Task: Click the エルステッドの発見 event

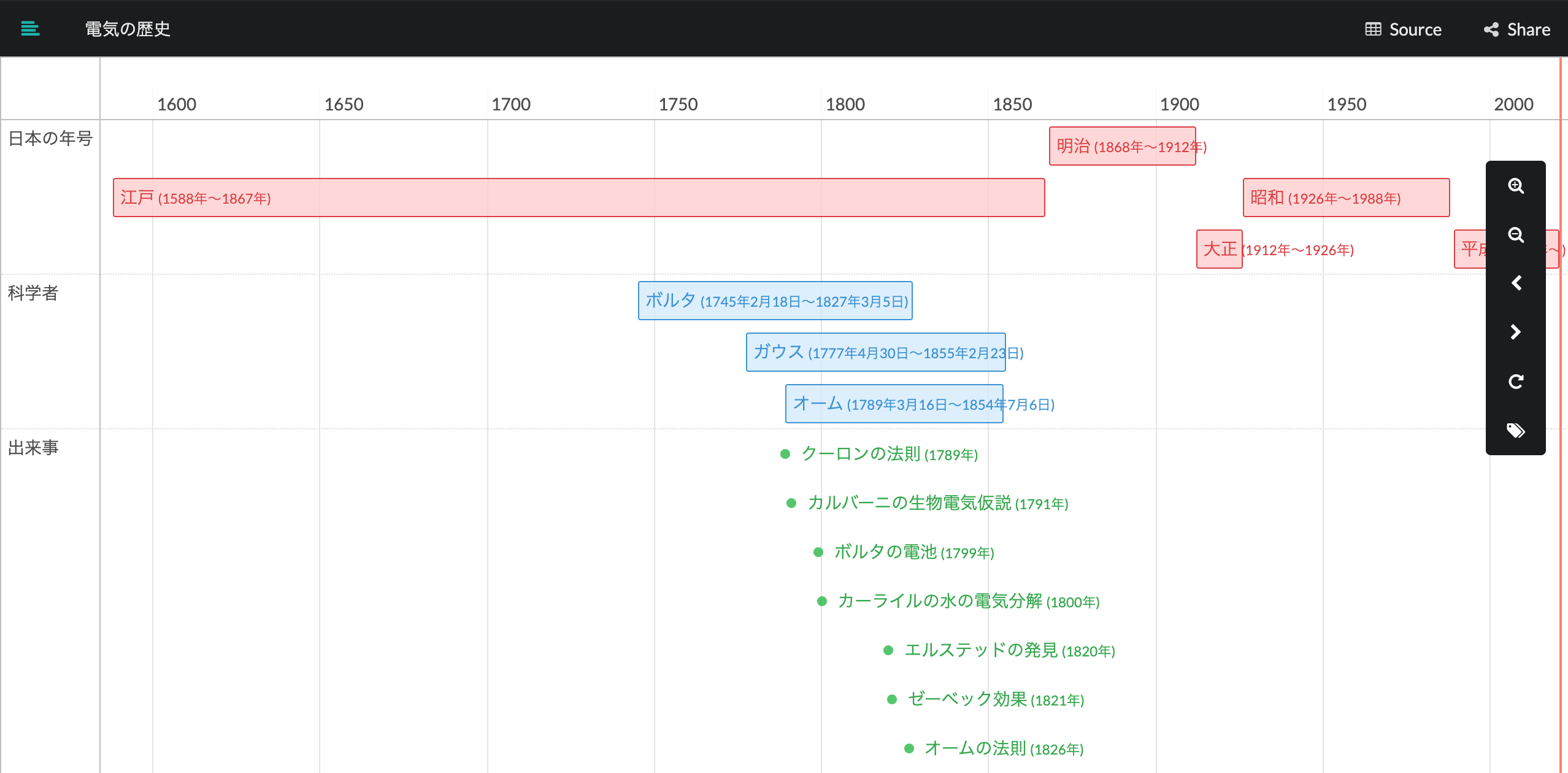Action: [999, 650]
